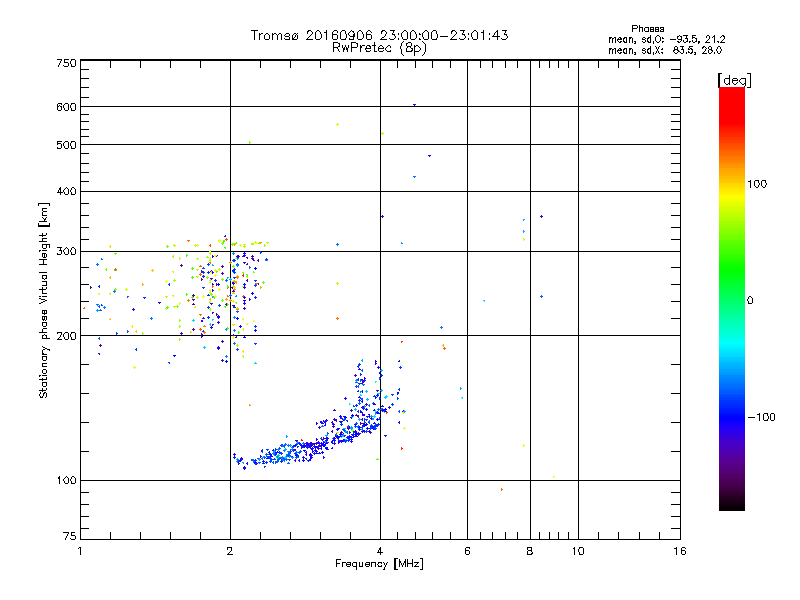Click the x-axis tick label '1'
Image resolution: width=800 pixels, height=600 pixels.
tap(80, 551)
